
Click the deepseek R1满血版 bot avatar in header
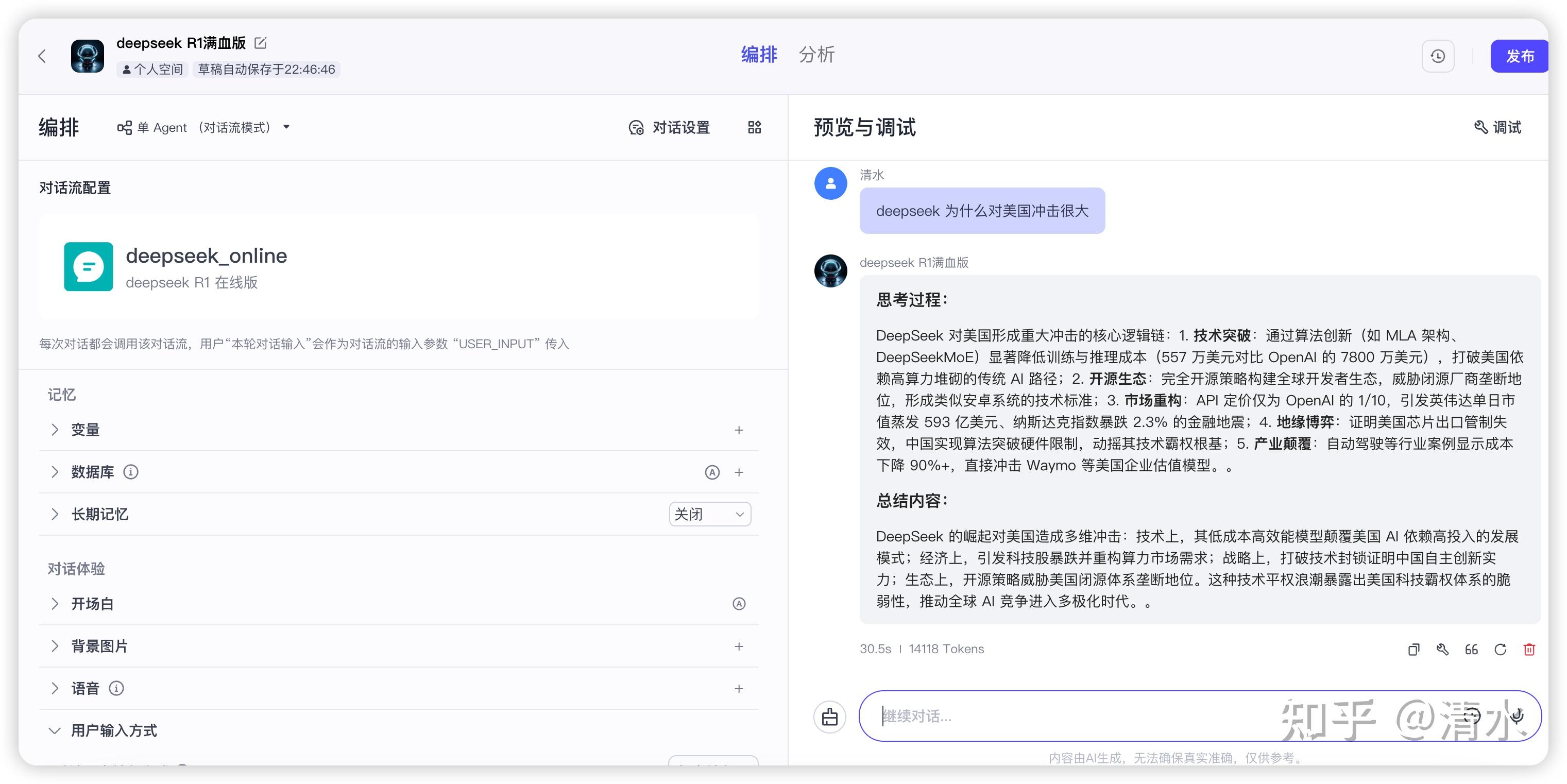point(87,57)
